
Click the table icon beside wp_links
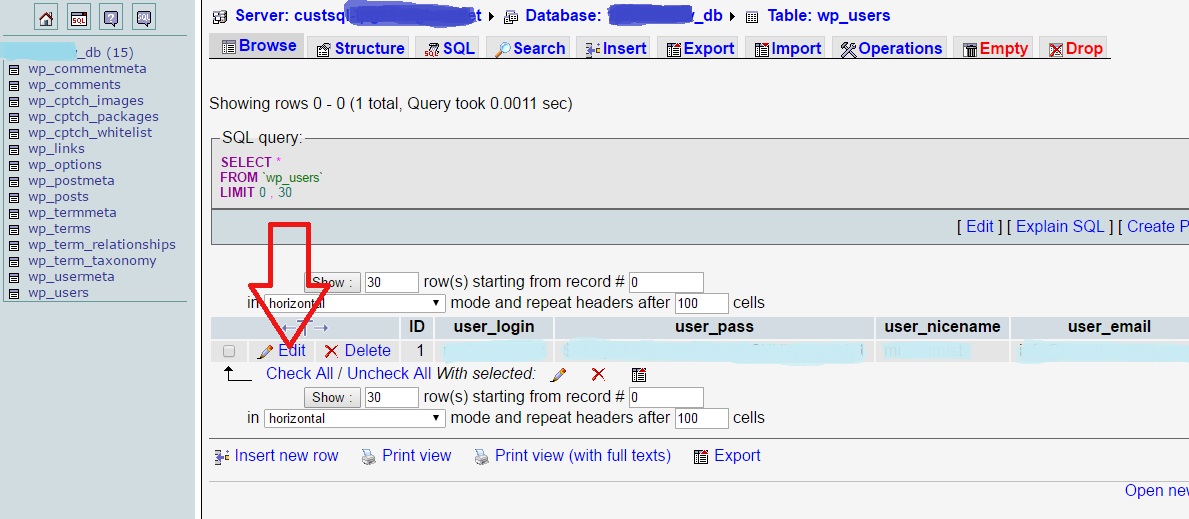coord(14,149)
